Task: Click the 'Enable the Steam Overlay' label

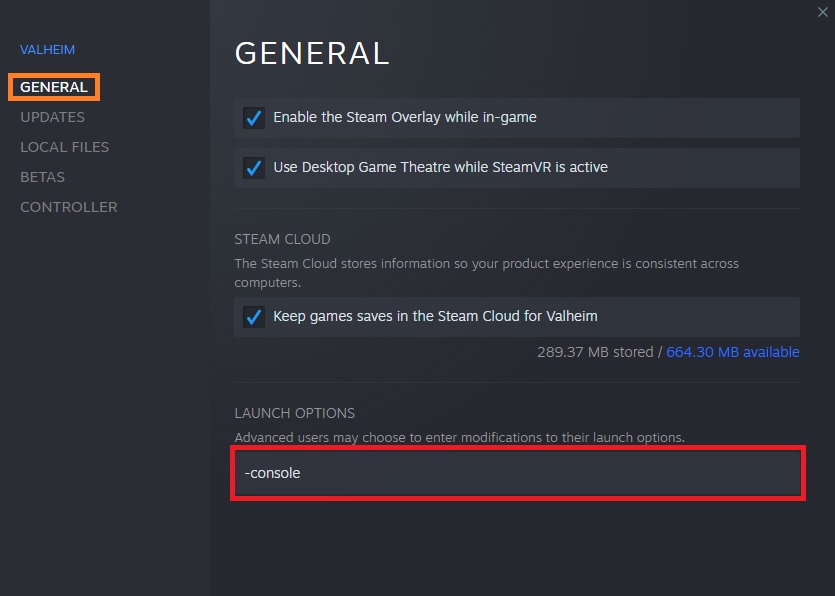Action: click(404, 117)
